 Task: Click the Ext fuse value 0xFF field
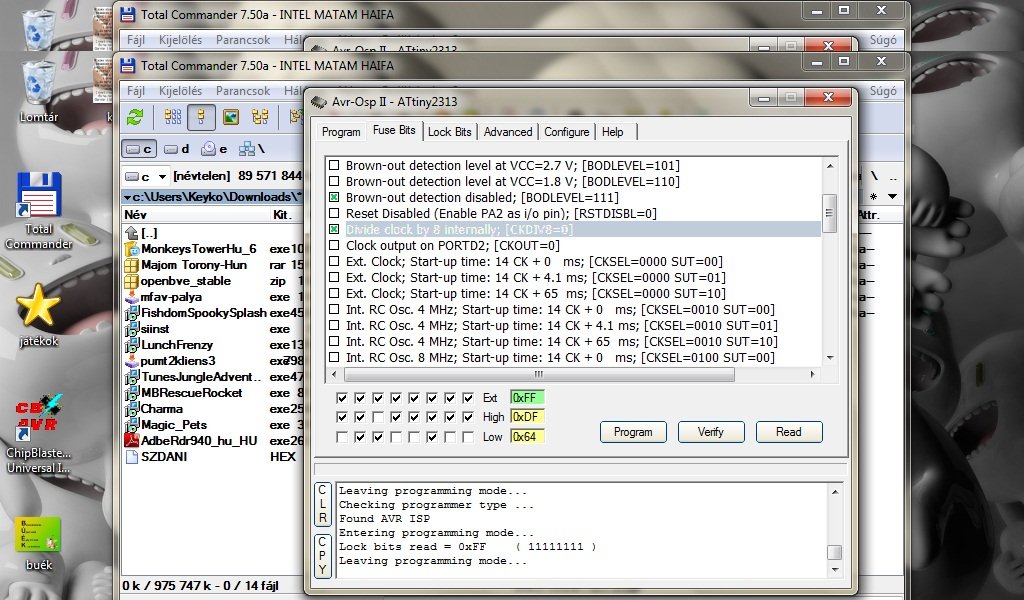click(528, 398)
